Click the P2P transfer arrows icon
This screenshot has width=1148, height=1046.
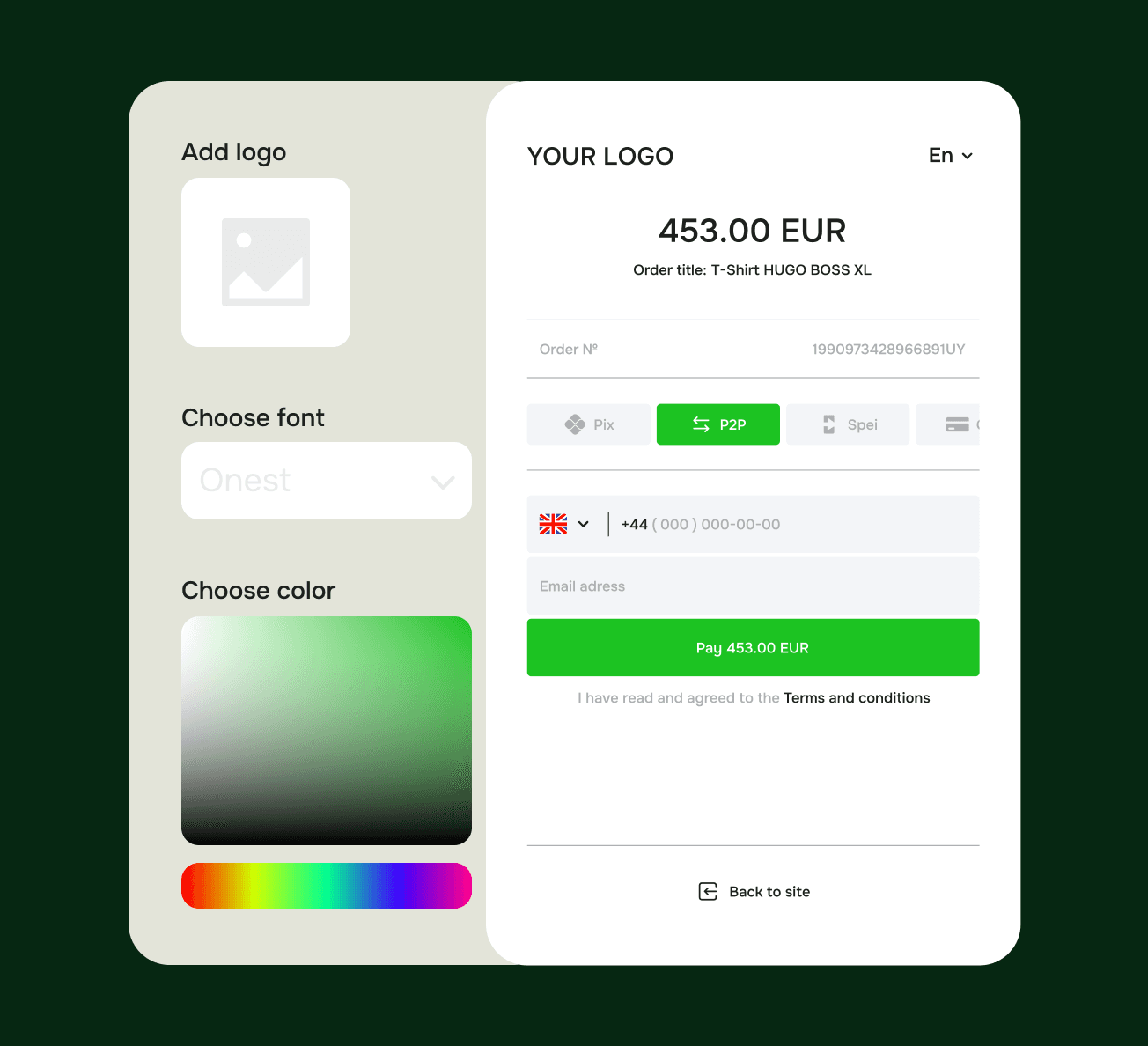701,424
